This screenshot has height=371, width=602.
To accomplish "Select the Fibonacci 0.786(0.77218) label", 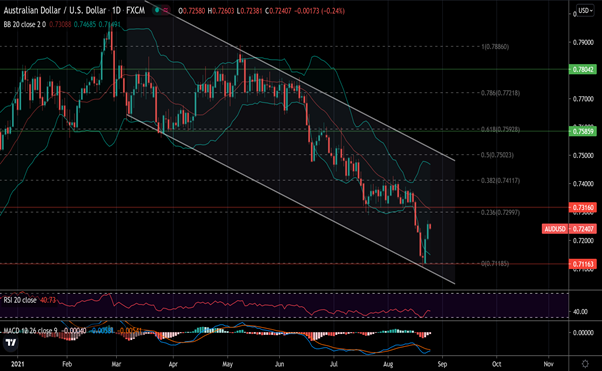I will 500,93.
